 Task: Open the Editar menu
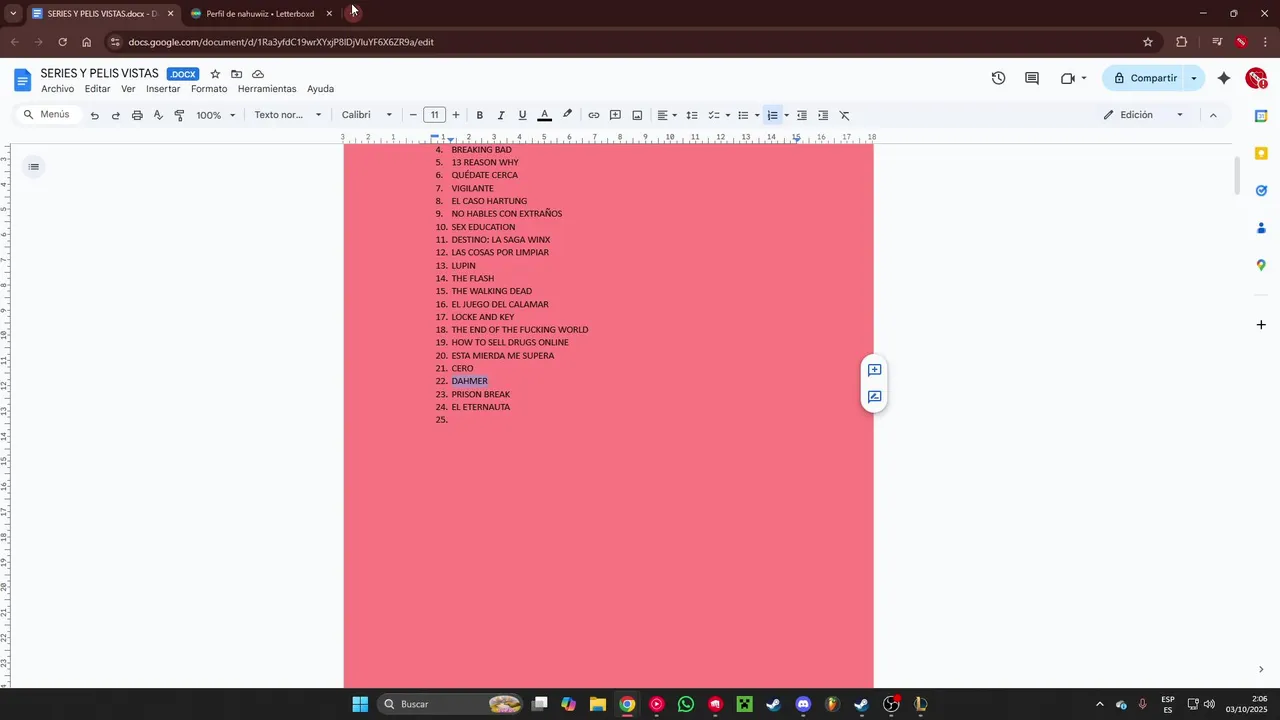[97, 89]
